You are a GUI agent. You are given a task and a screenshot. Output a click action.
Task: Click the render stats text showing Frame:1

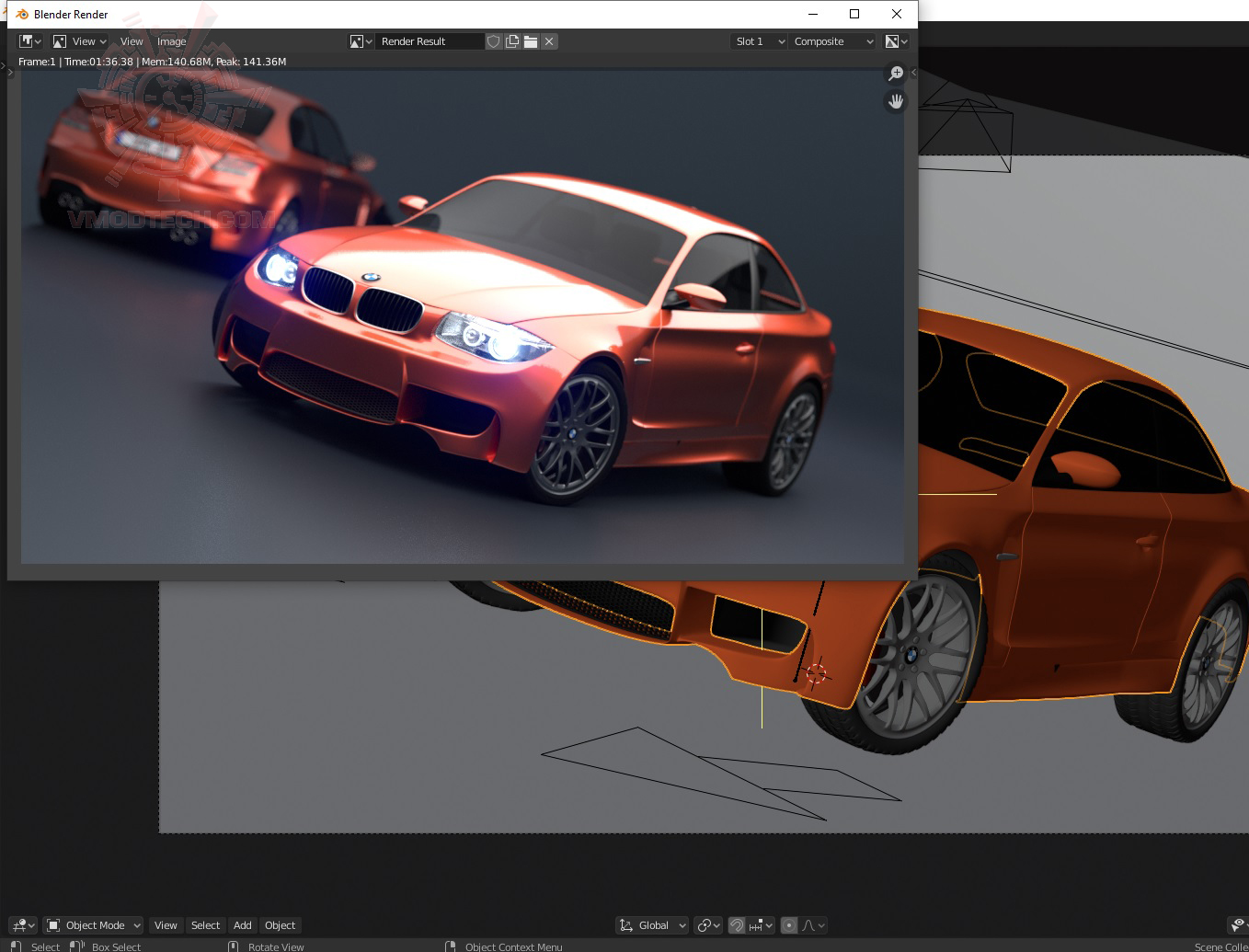[153, 62]
